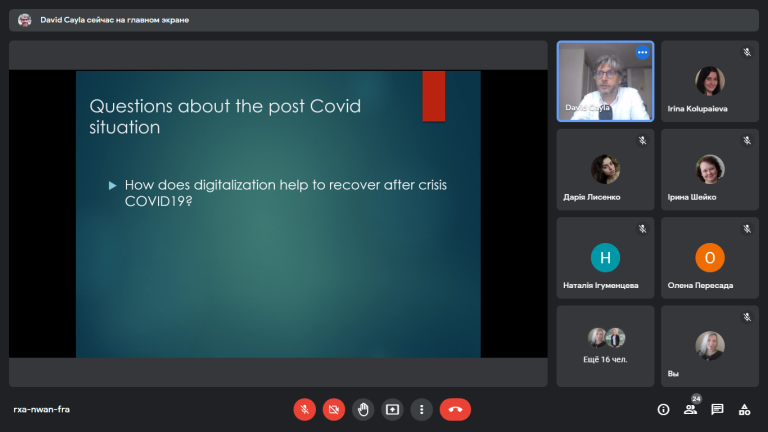Screen dimensions: 768x432
Task: Start screen sharing with the present now icon
Action: point(392,409)
